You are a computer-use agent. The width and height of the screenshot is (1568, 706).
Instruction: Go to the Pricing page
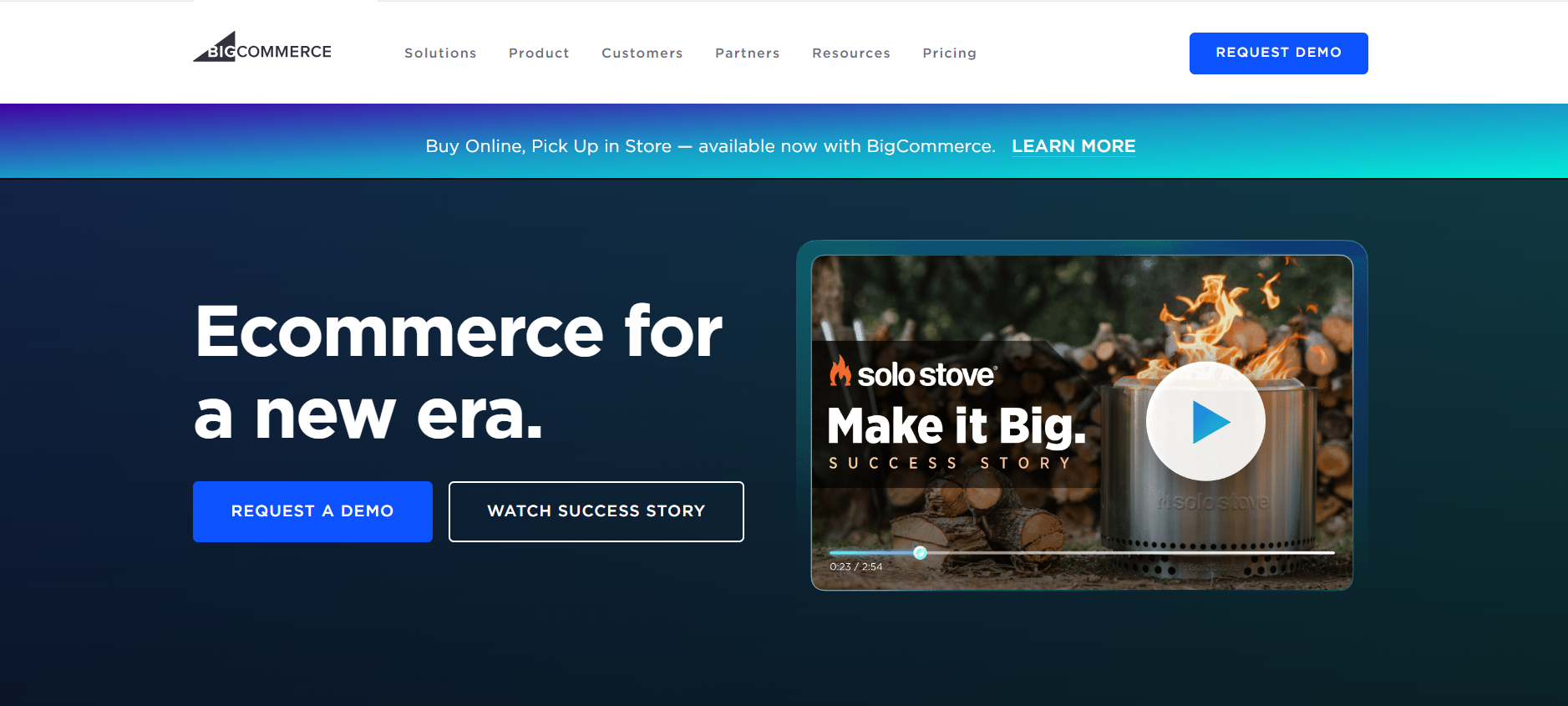pyautogui.click(x=949, y=53)
